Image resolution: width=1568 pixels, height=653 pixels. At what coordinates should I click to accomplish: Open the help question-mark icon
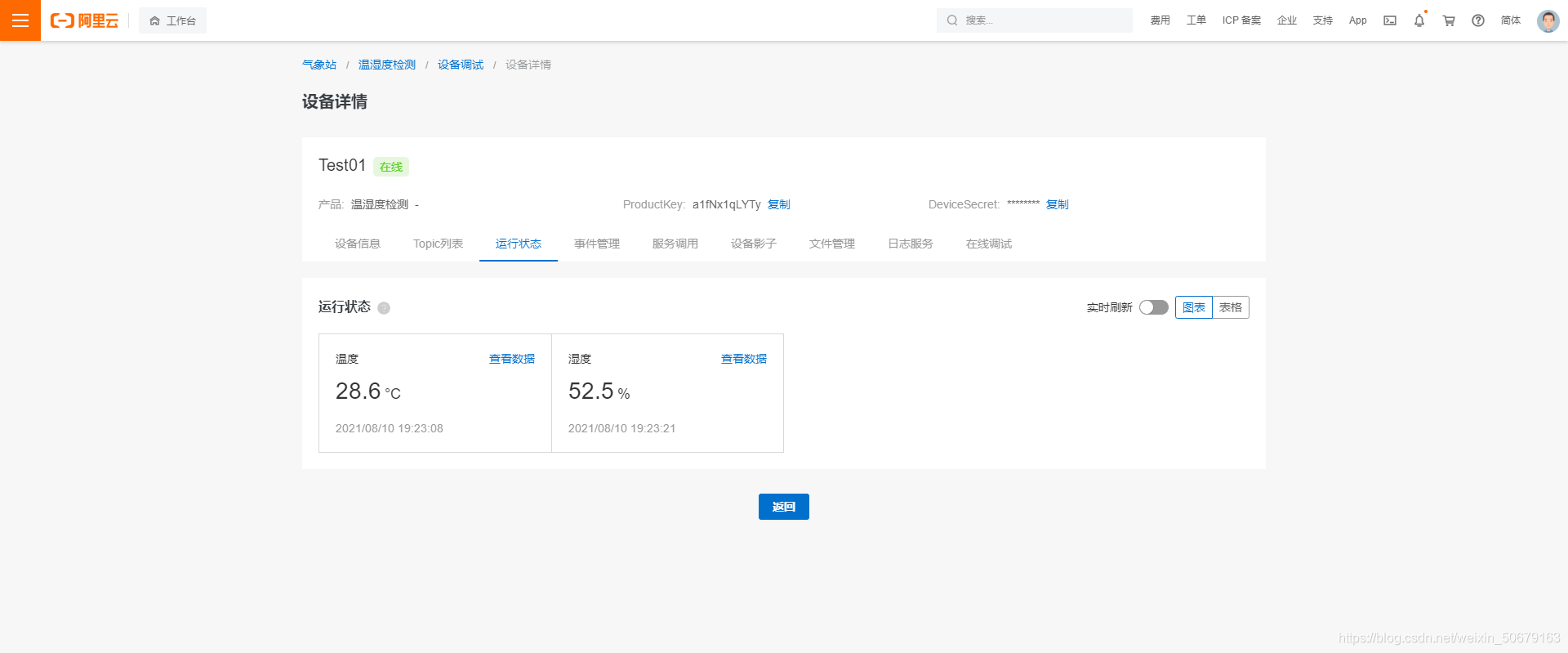pyautogui.click(x=1478, y=20)
